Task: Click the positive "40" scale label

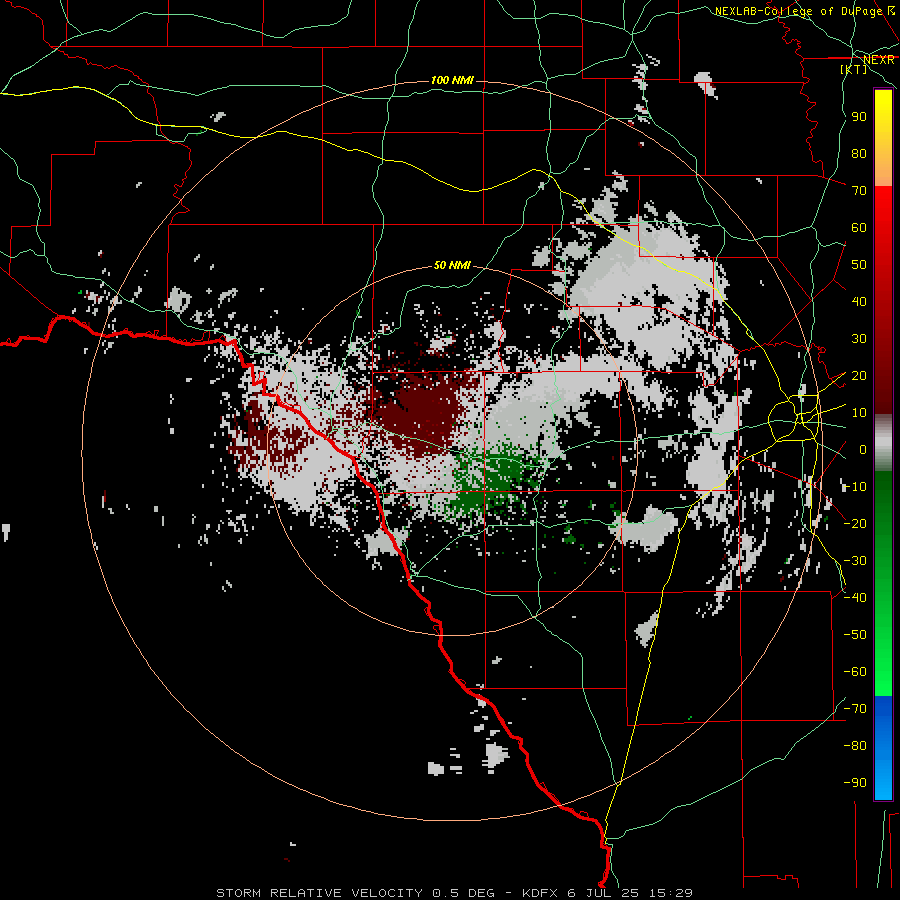Action: (859, 301)
